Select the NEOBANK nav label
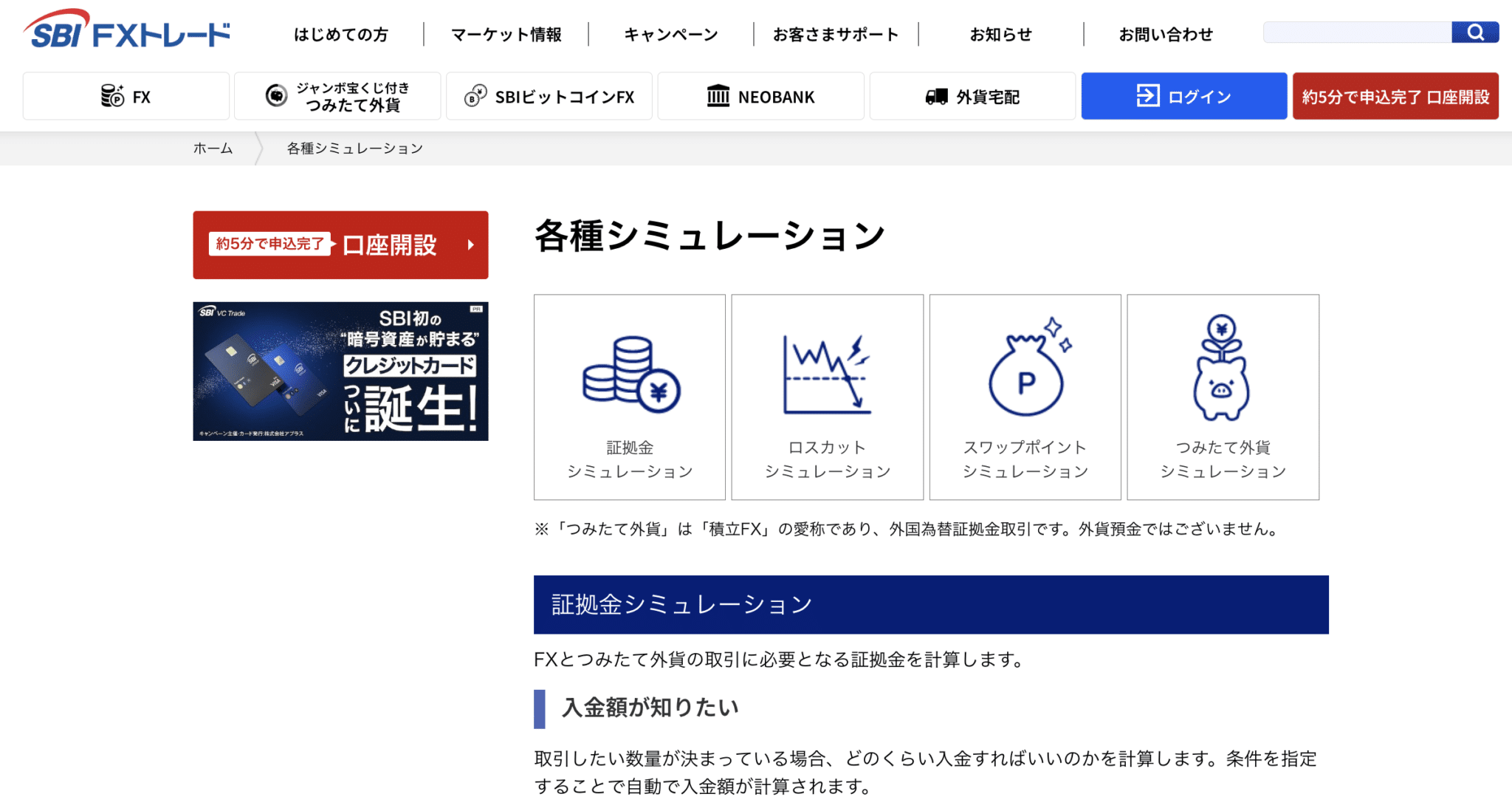1512x811 pixels. (x=777, y=97)
